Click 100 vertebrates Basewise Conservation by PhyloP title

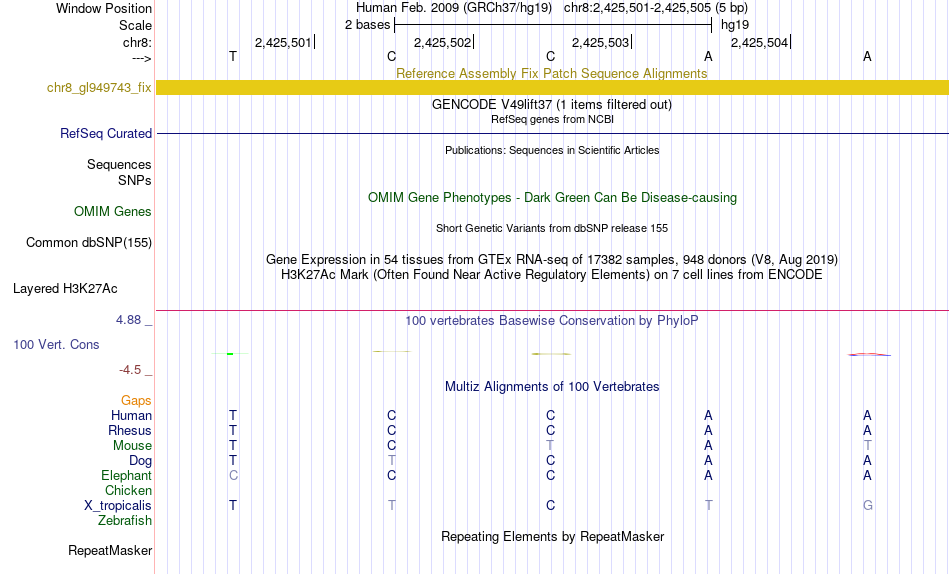click(x=552, y=321)
